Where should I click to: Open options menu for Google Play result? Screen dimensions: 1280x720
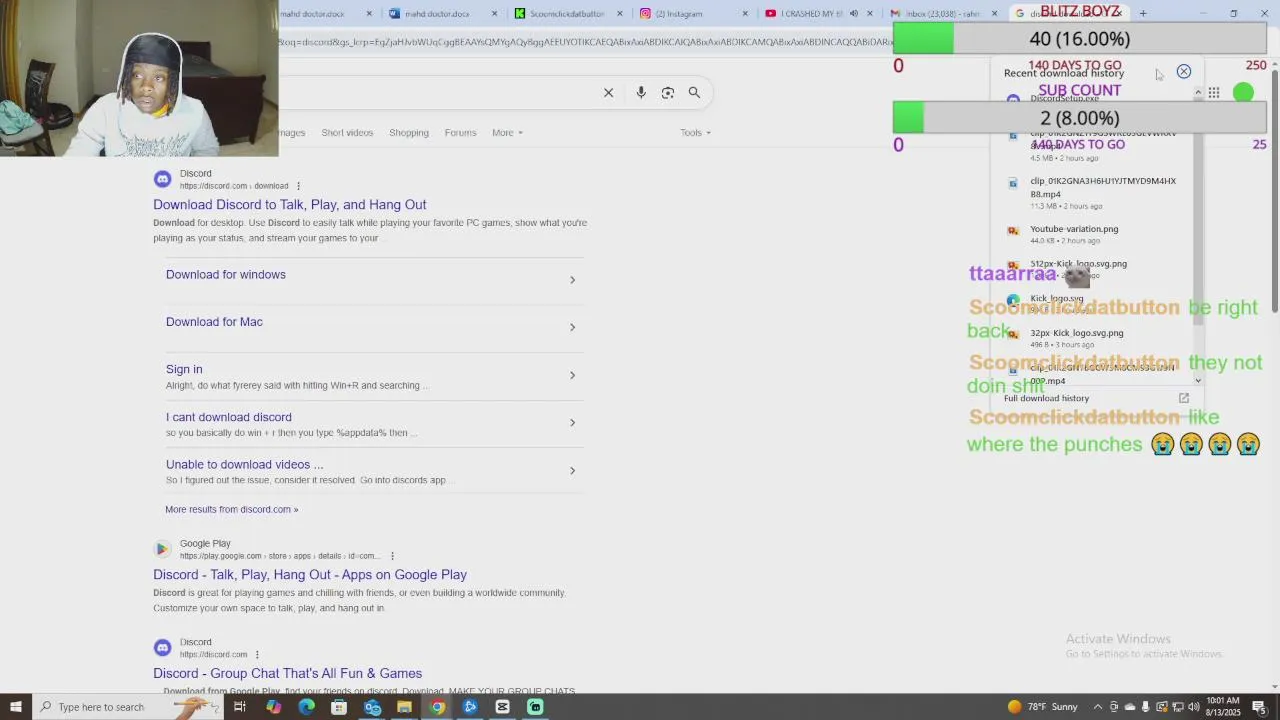coord(392,556)
